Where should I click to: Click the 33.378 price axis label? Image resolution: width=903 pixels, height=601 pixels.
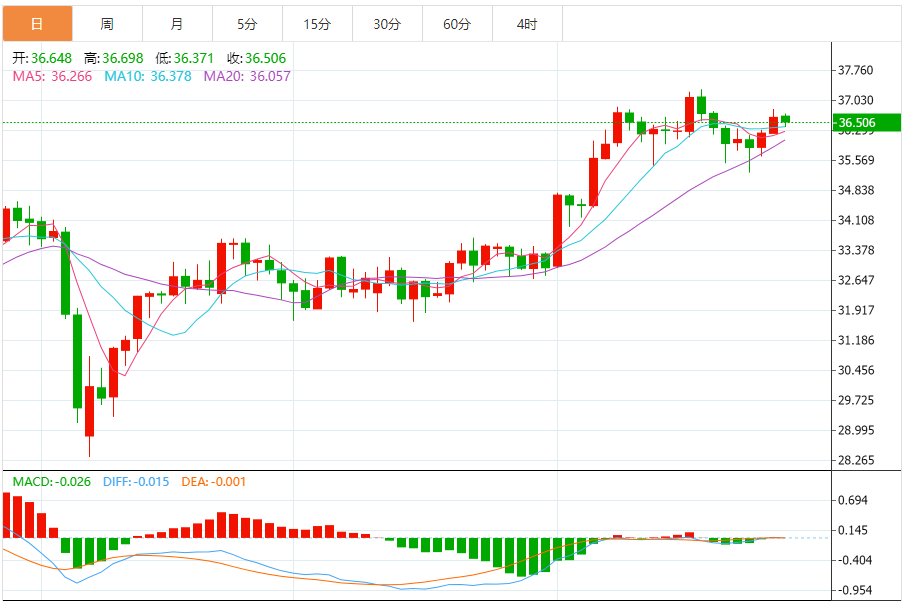coord(855,250)
